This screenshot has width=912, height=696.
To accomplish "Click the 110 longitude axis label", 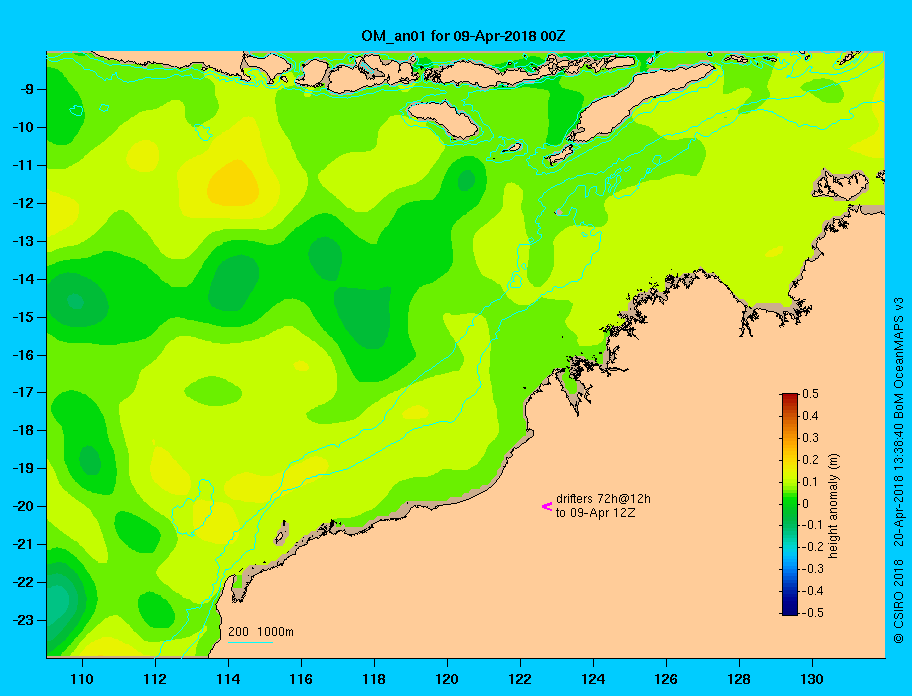I will 82,679.
